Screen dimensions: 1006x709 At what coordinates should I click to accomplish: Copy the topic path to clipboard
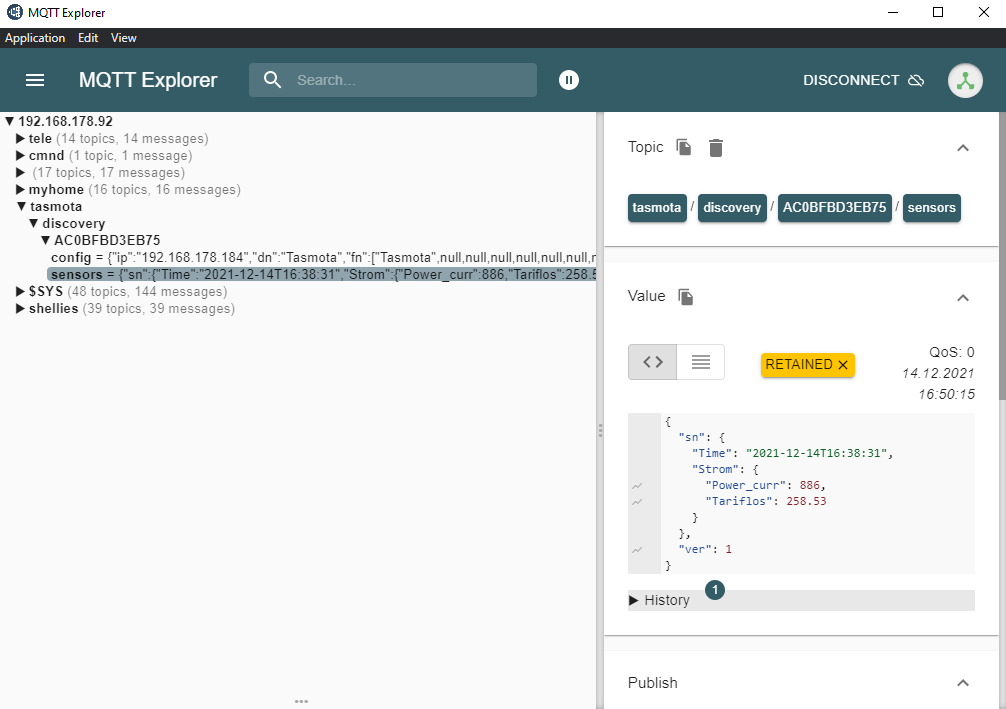(x=684, y=148)
